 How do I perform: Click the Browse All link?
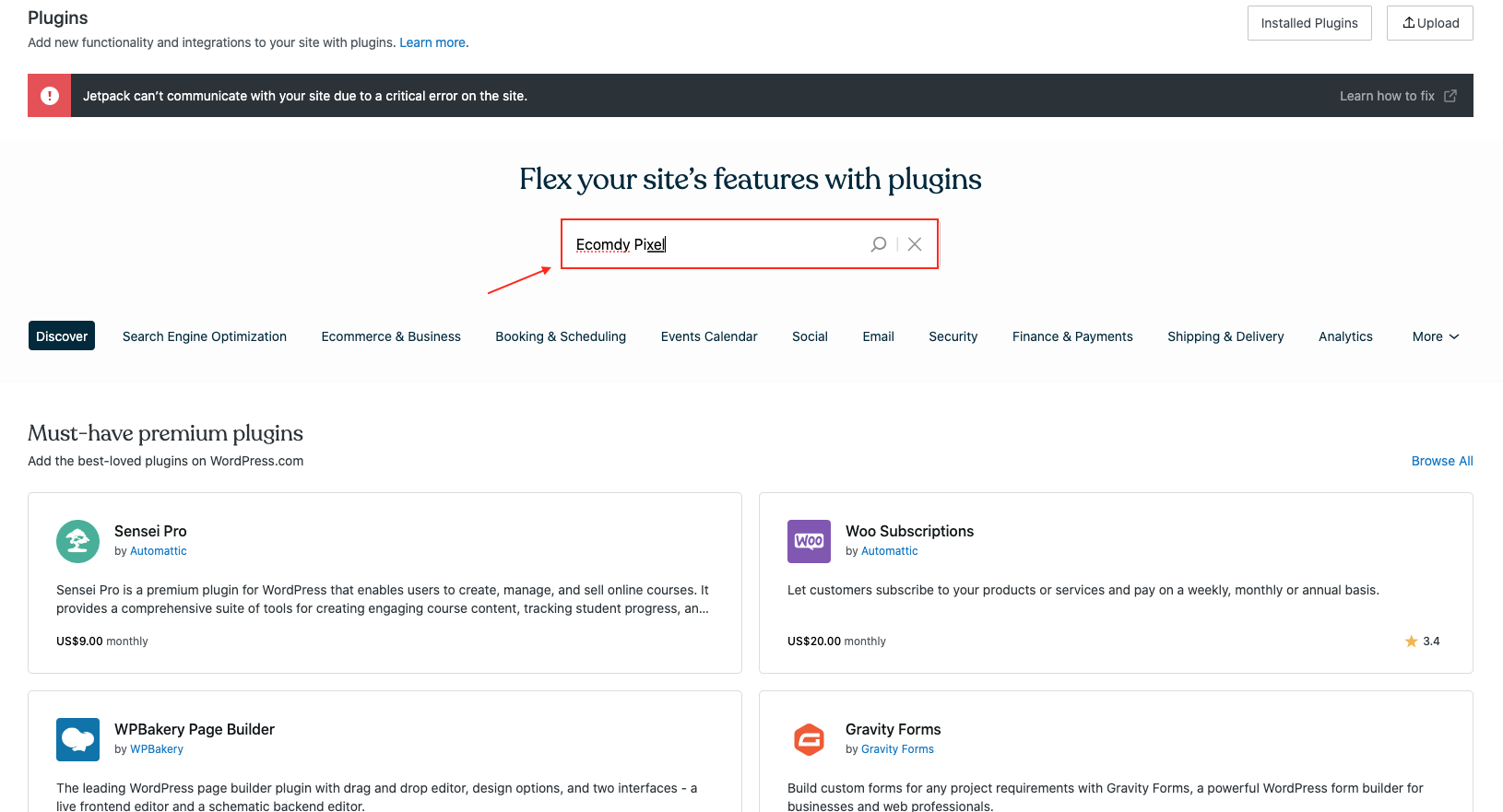[x=1442, y=461]
